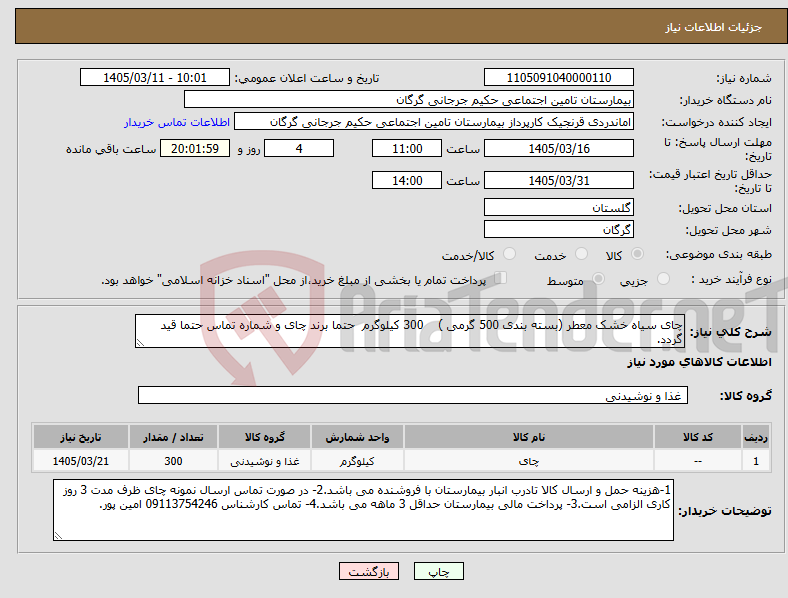The image size is (788, 598).
Task: Click the validity time field 14:00
Action: click(x=407, y=180)
